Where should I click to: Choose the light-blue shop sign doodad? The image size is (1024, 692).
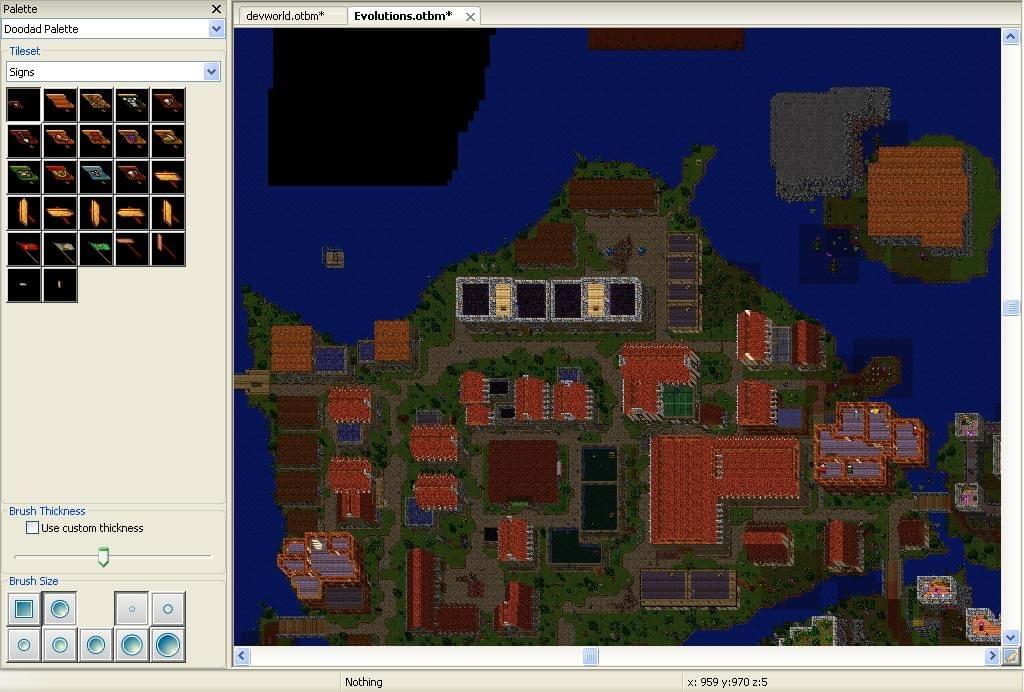click(x=96, y=176)
